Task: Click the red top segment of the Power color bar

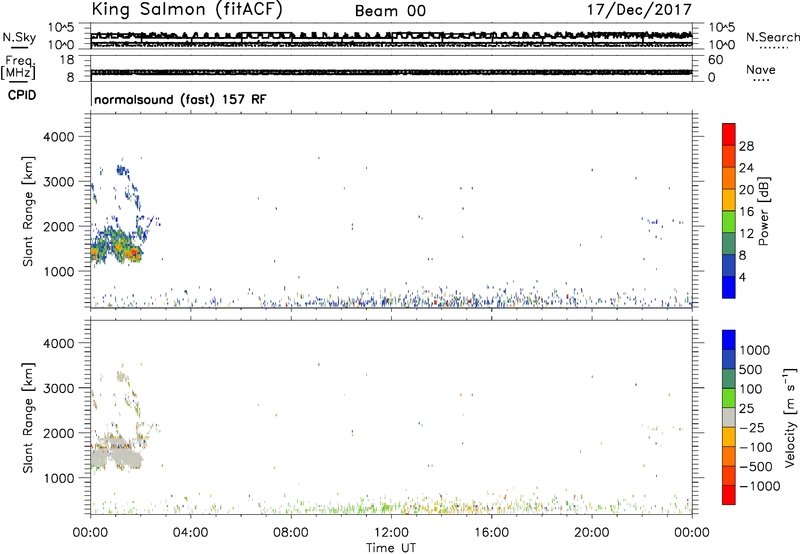Action: coord(729,134)
